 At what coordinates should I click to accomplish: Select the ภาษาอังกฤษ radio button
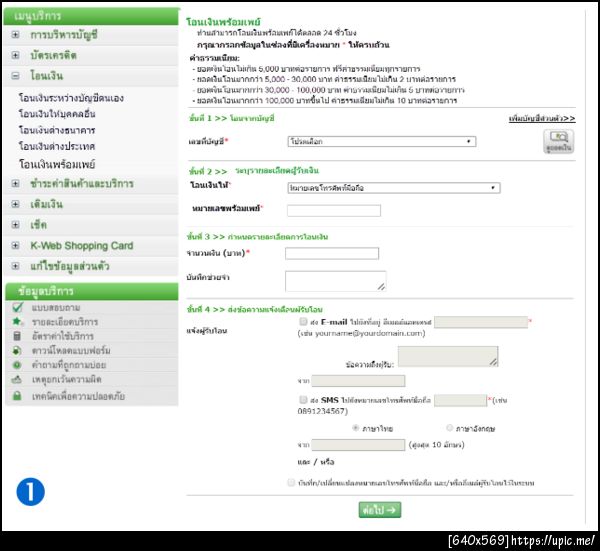[450, 428]
